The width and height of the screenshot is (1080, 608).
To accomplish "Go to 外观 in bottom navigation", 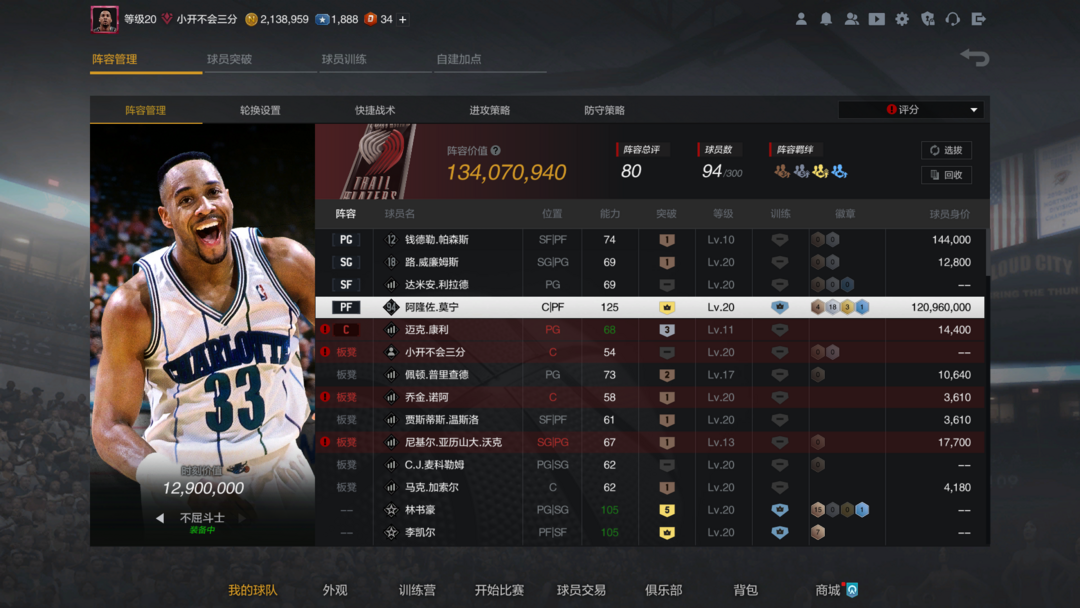I will (x=335, y=590).
